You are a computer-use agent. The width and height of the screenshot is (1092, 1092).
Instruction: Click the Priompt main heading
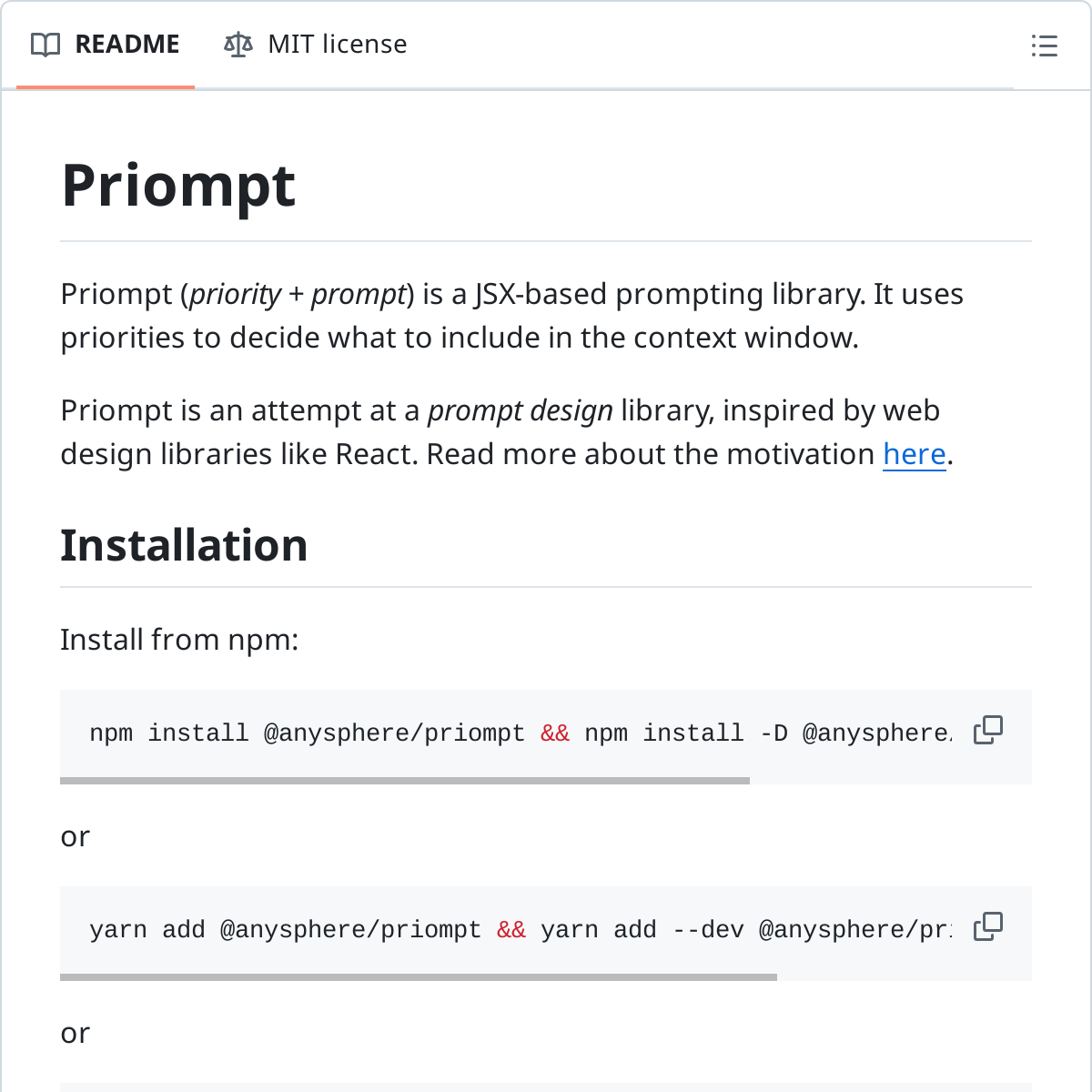[x=178, y=186]
